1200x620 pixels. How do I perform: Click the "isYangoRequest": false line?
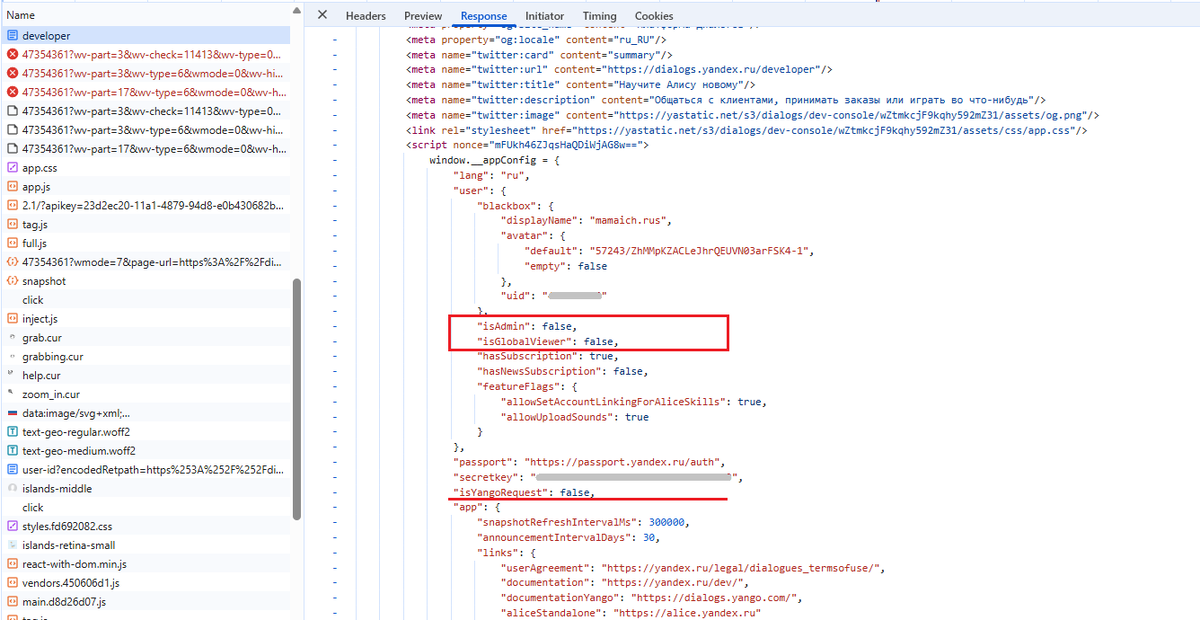pyautogui.click(x=525, y=492)
